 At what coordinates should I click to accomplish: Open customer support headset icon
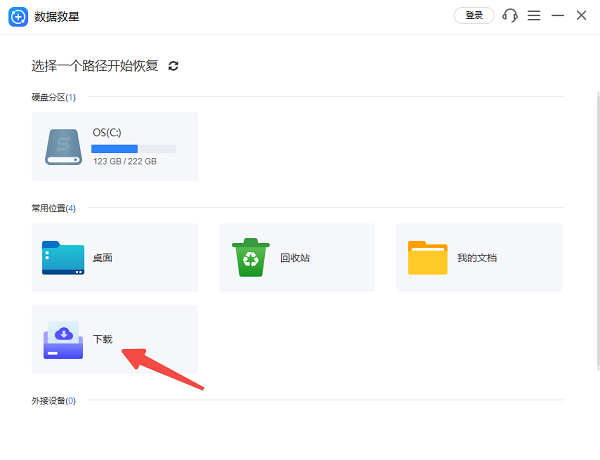coord(510,16)
